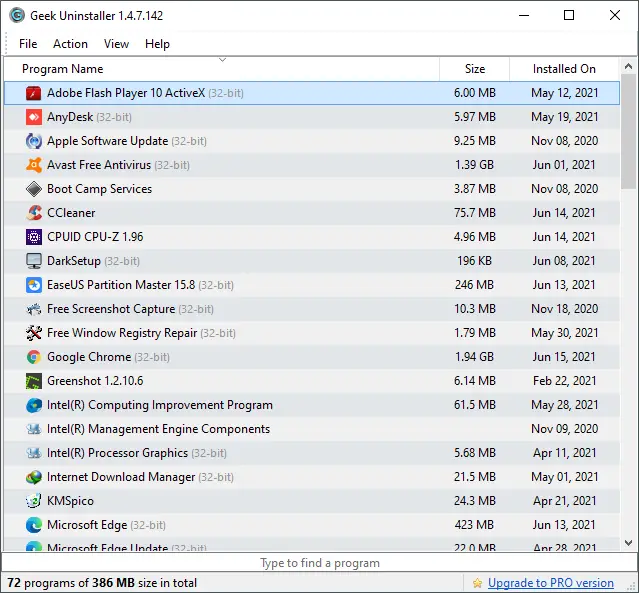
Task: Click the Intel Computing Improvement Program icon
Action: [33, 405]
